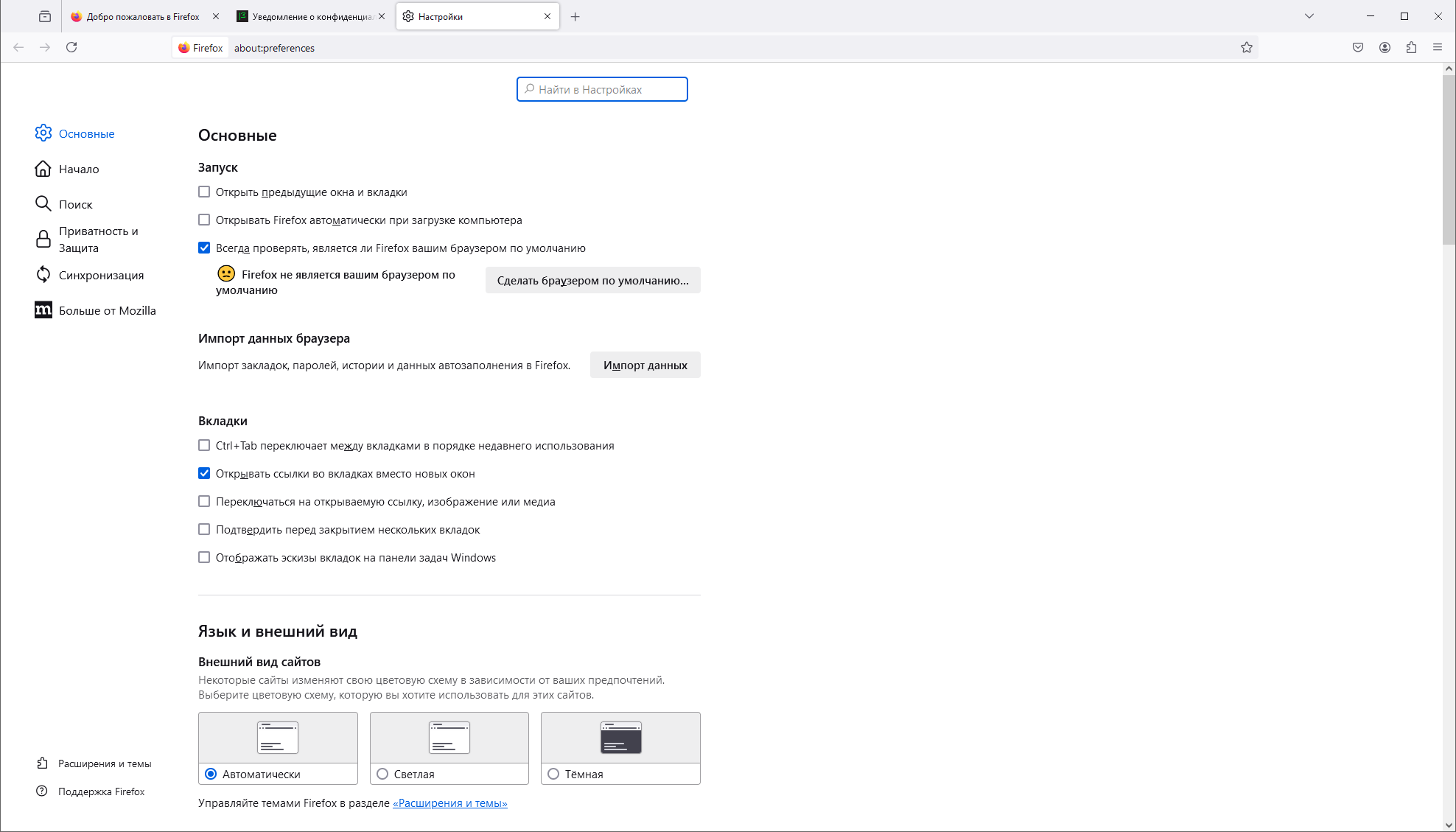Click the Основные gear icon in sidebar
The height and width of the screenshot is (832, 1456).
pos(43,133)
